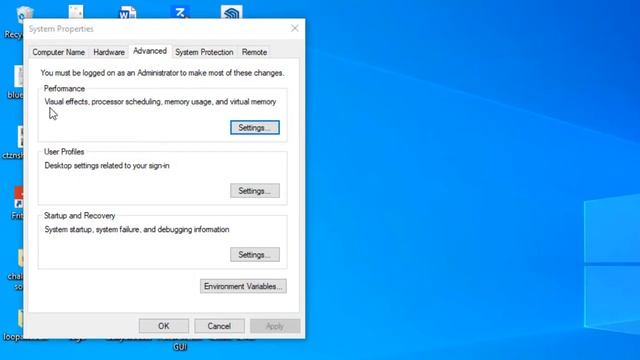Open Performance Settings button

click(255, 127)
